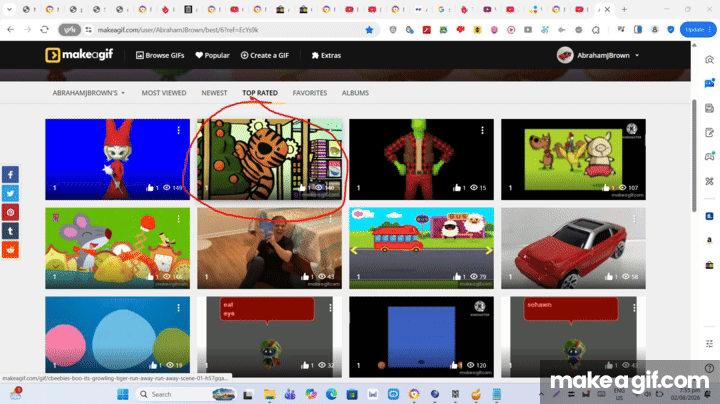Open Browse GIFs page
Image resolution: width=720 pixels, height=404 pixels.
coord(160,55)
